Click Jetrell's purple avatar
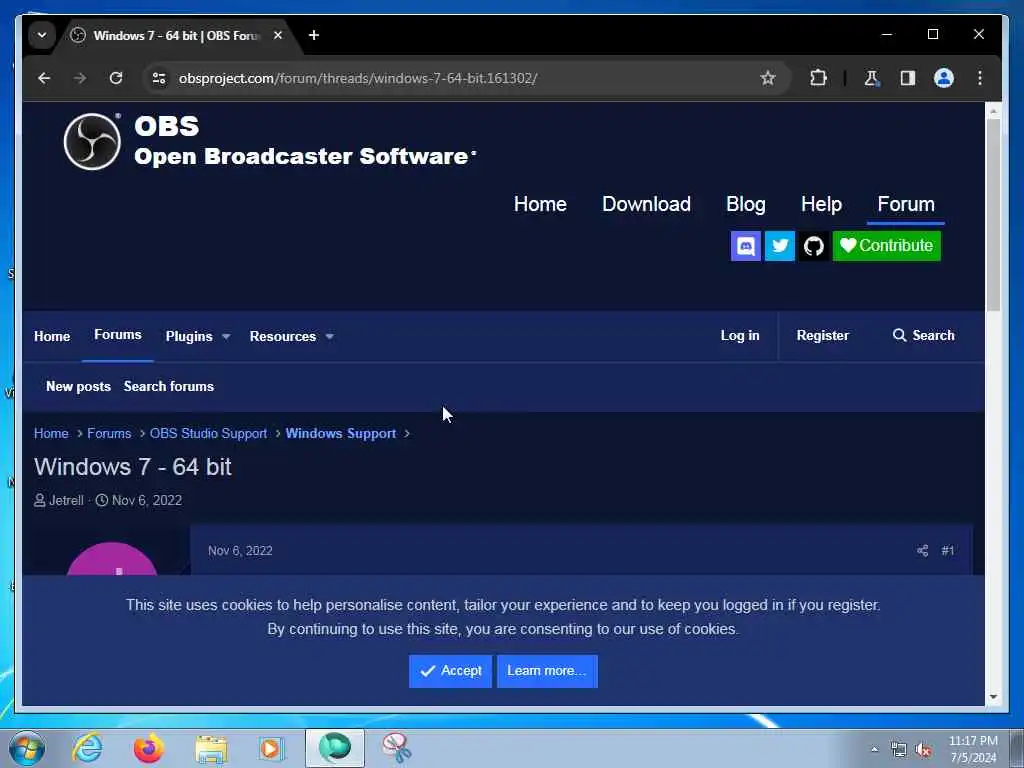1024x768 pixels. tap(112, 559)
